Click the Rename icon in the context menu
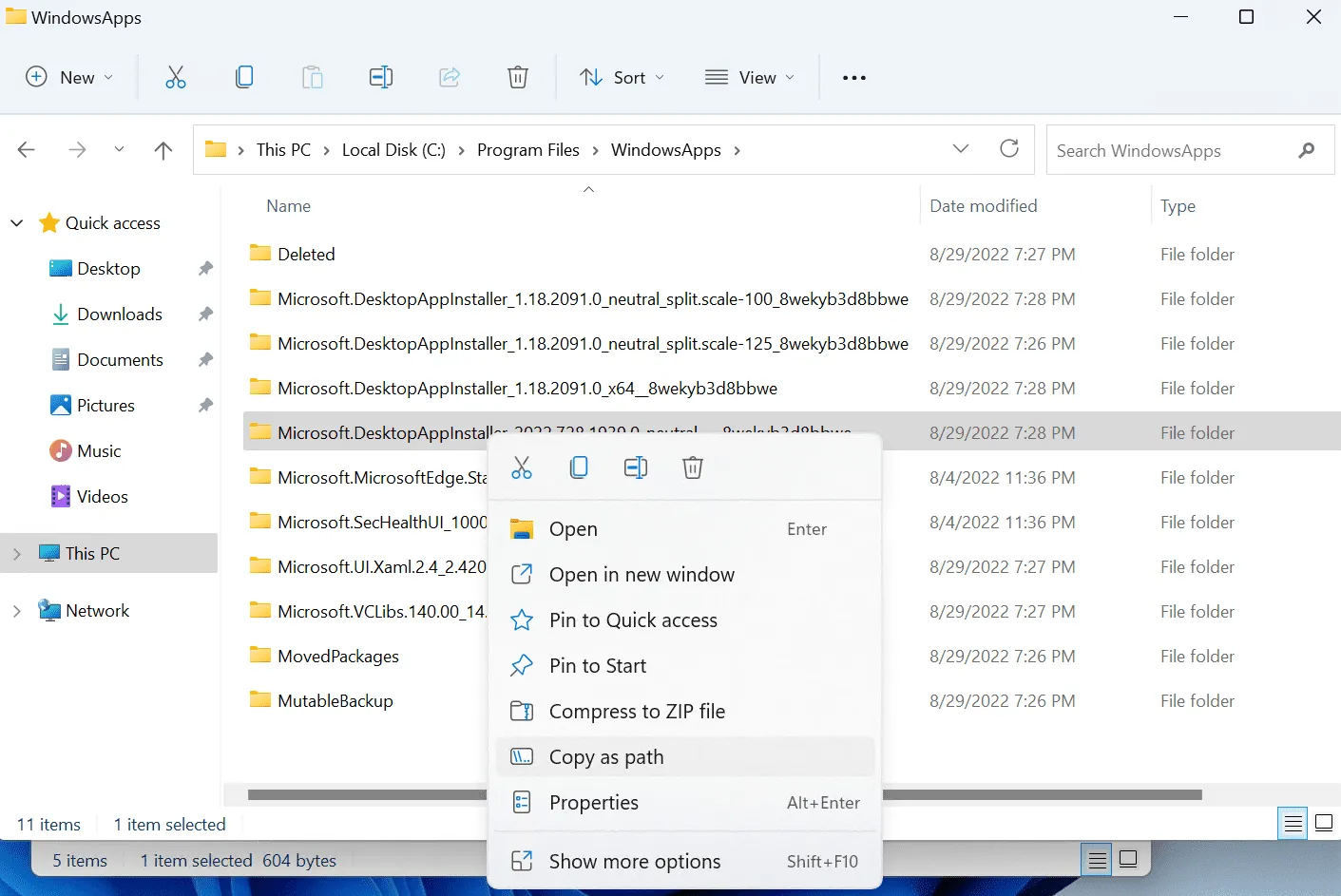 (x=636, y=467)
